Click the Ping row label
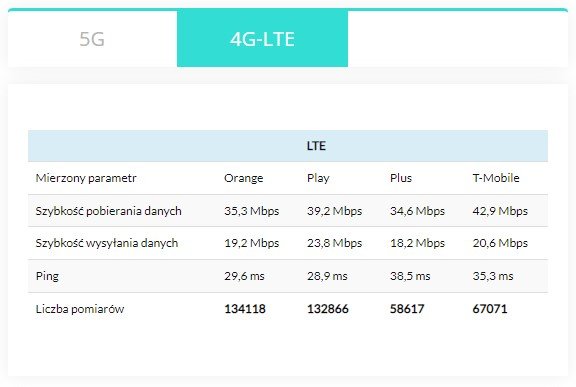The height and width of the screenshot is (387, 576). coord(47,276)
